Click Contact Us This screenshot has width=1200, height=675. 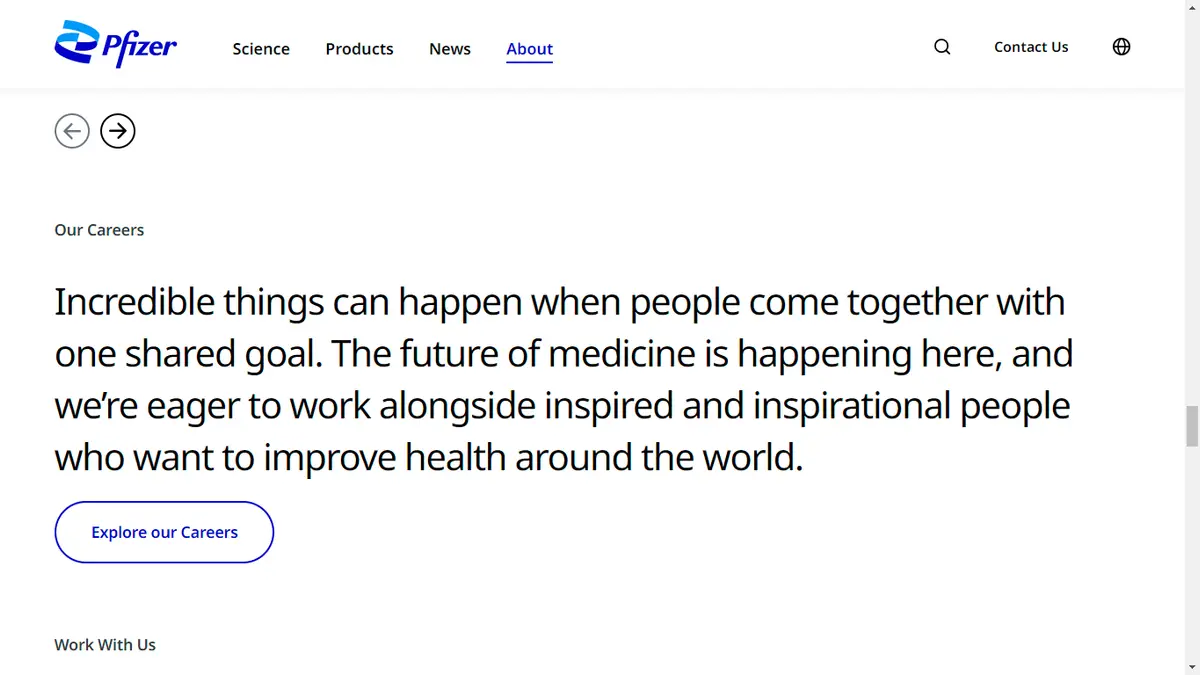click(1031, 47)
